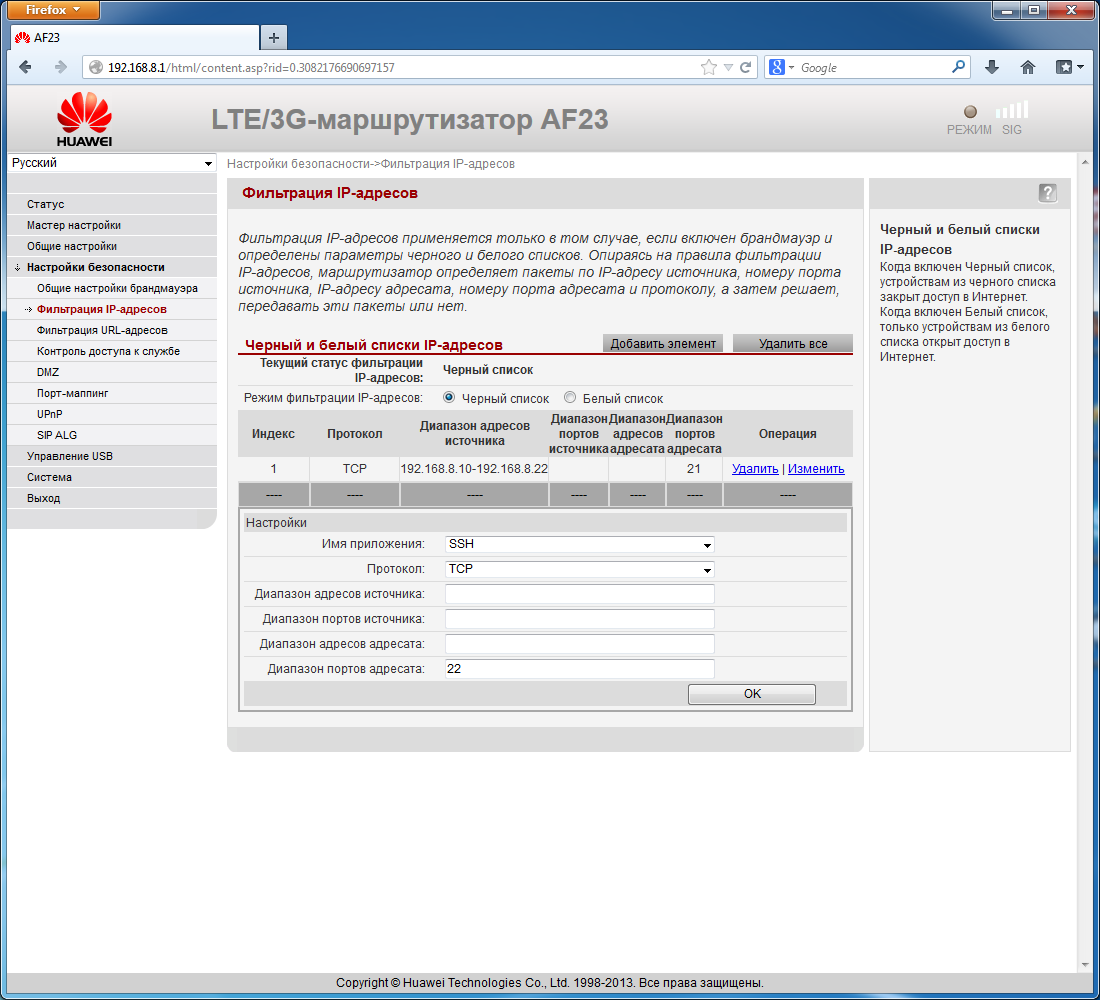This screenshot has height=1000, width=1100.
Task: Click the Индекс column header
Action: (x=274, y=434)
